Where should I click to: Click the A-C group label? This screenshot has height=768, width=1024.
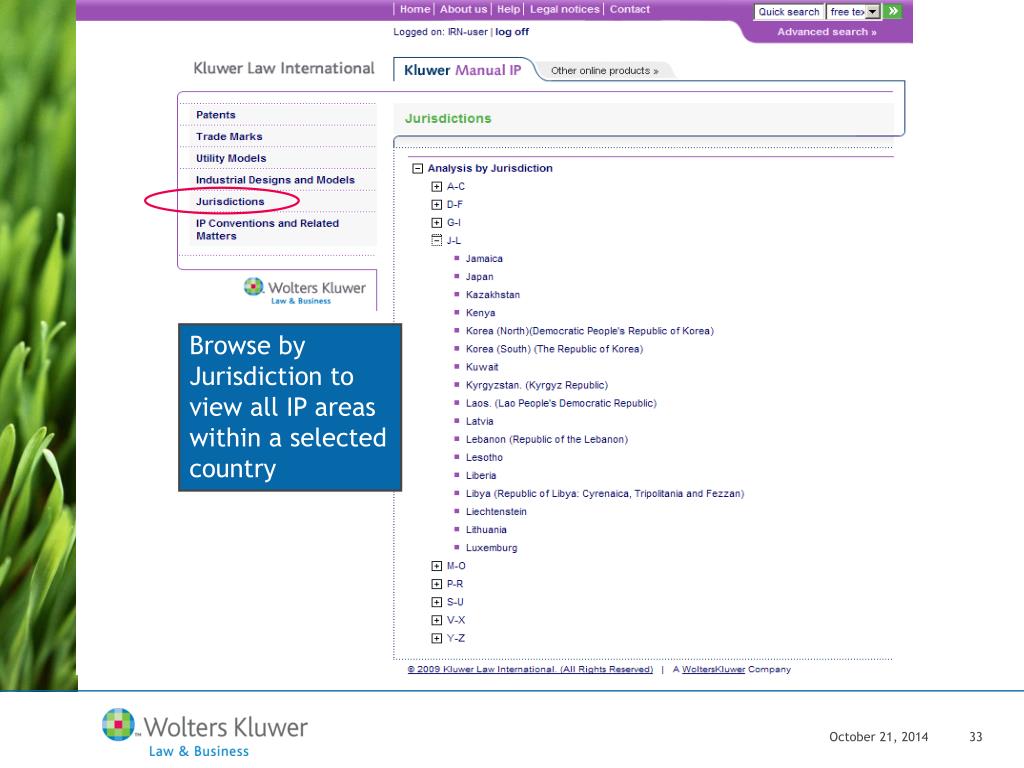(456, 187)
